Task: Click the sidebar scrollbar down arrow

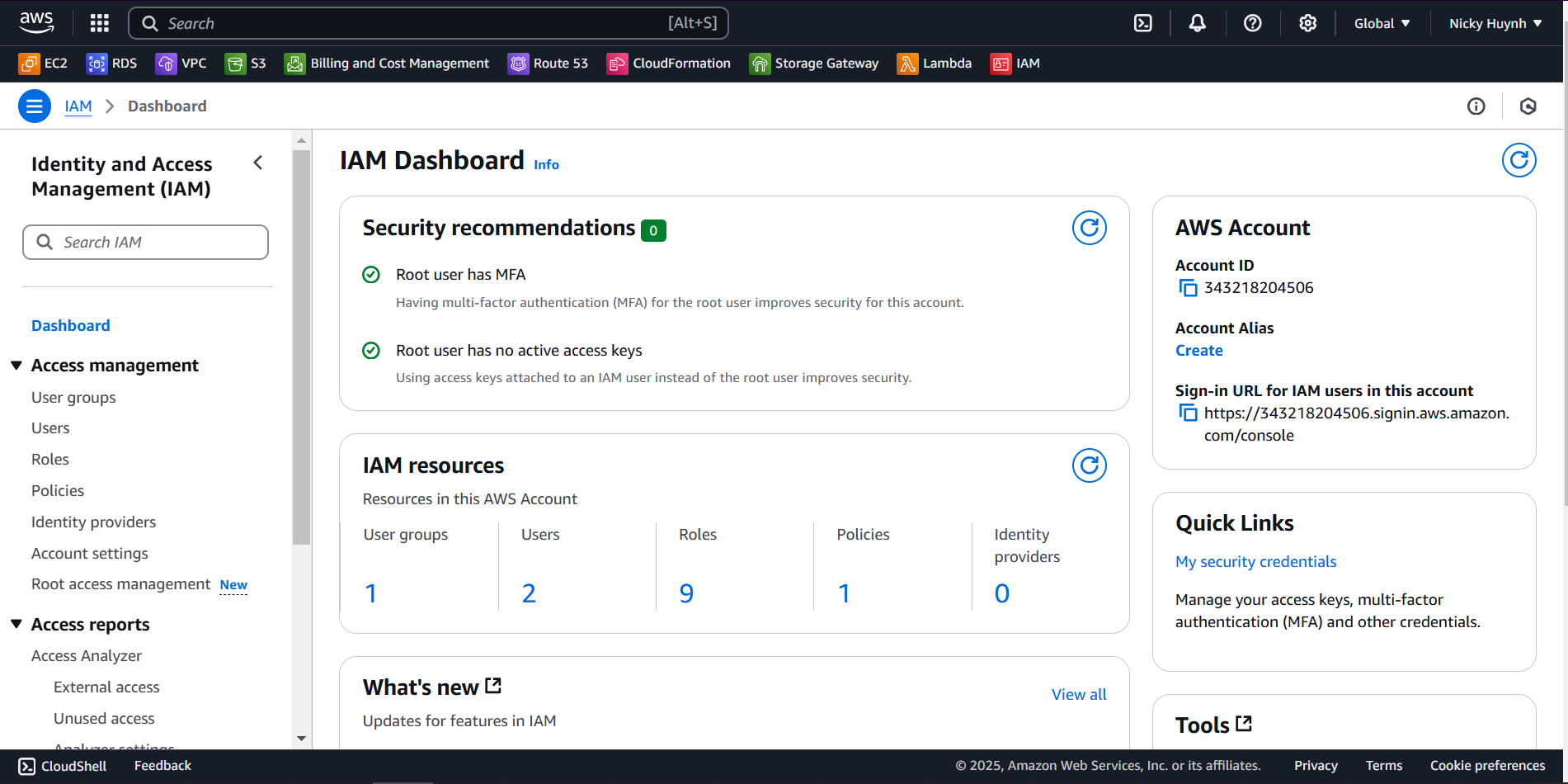Action: [301, 739]
